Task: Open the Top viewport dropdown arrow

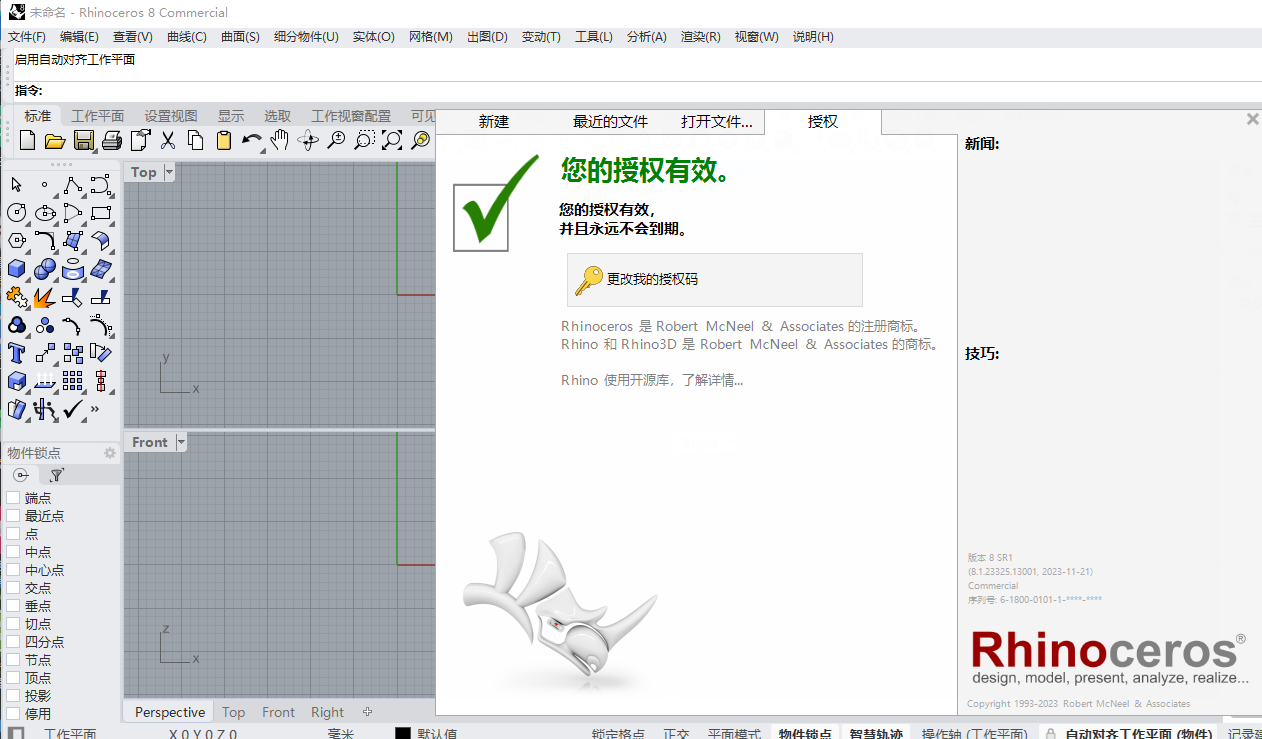Action: coord(169,172)
